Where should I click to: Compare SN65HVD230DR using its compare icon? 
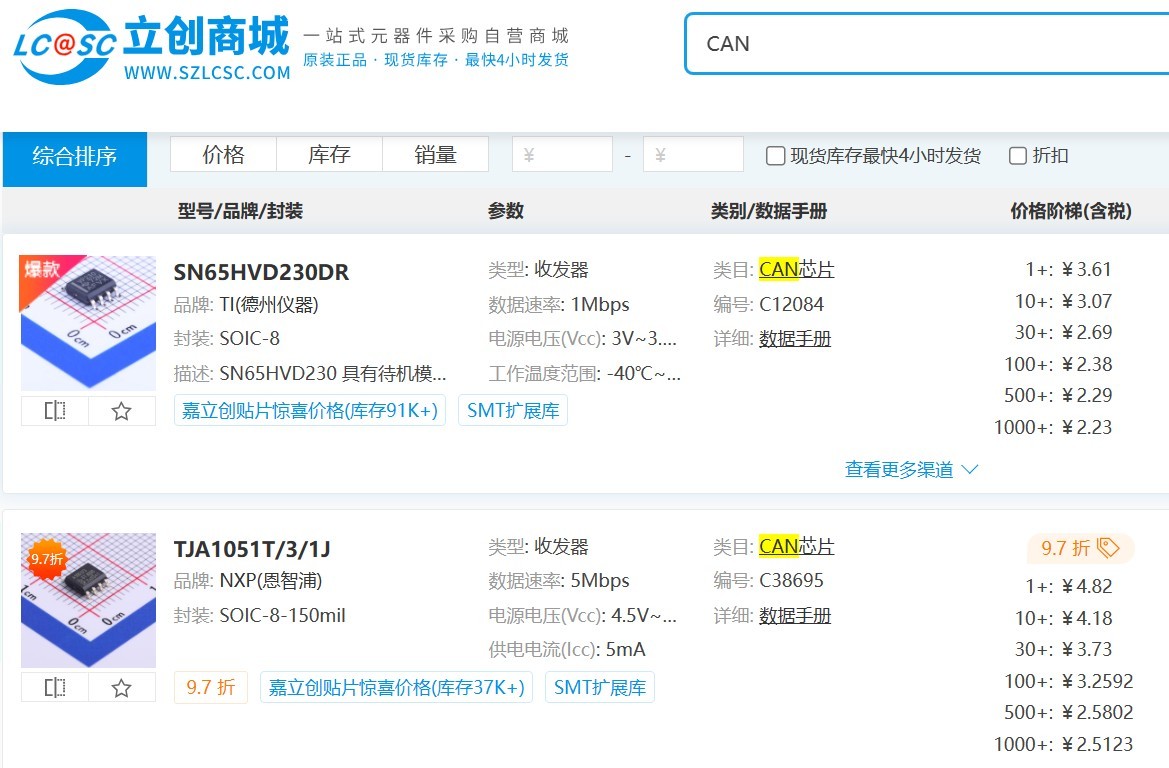click(55, 411)
